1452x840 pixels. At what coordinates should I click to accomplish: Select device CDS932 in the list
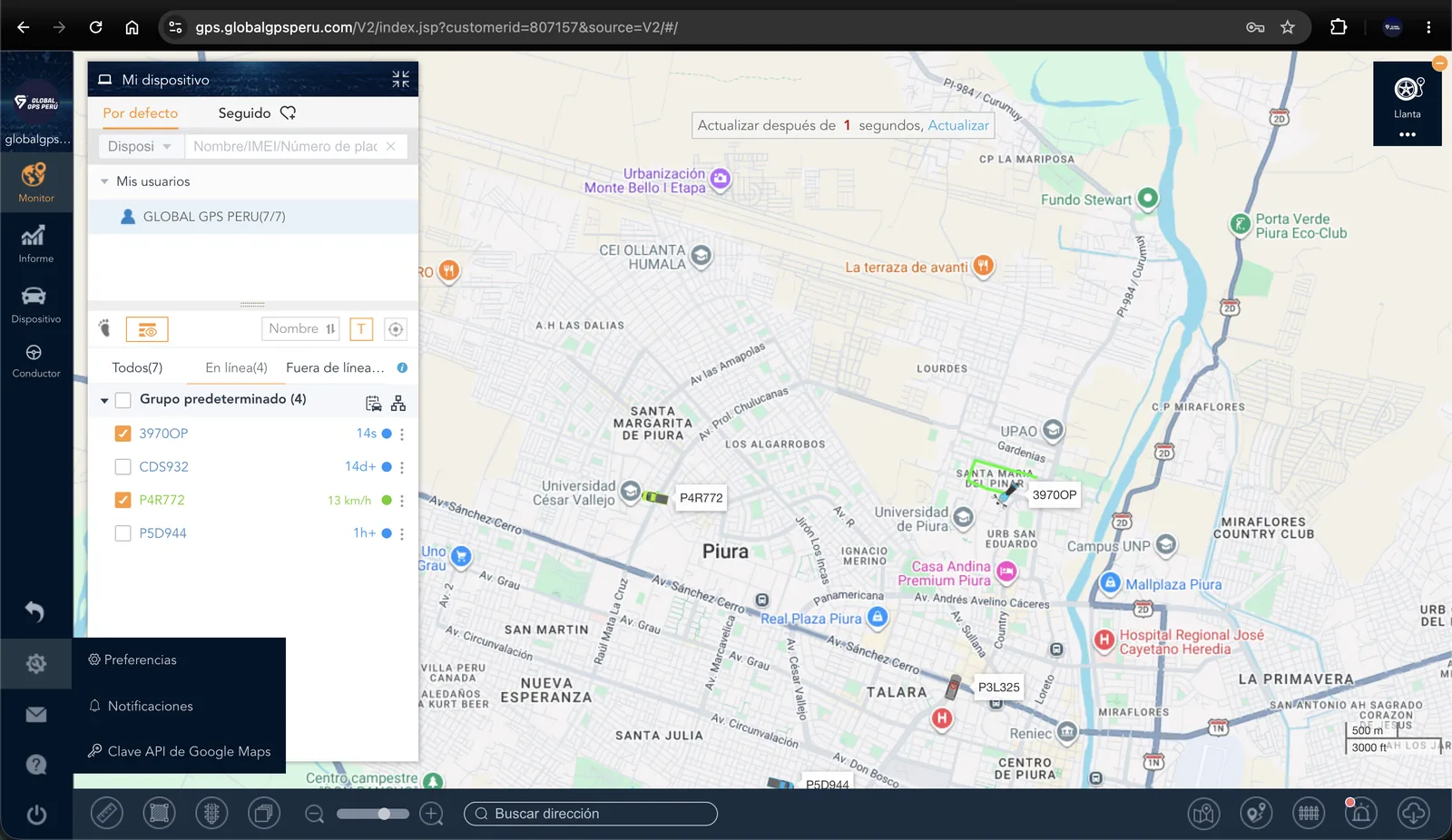(163, 467)
